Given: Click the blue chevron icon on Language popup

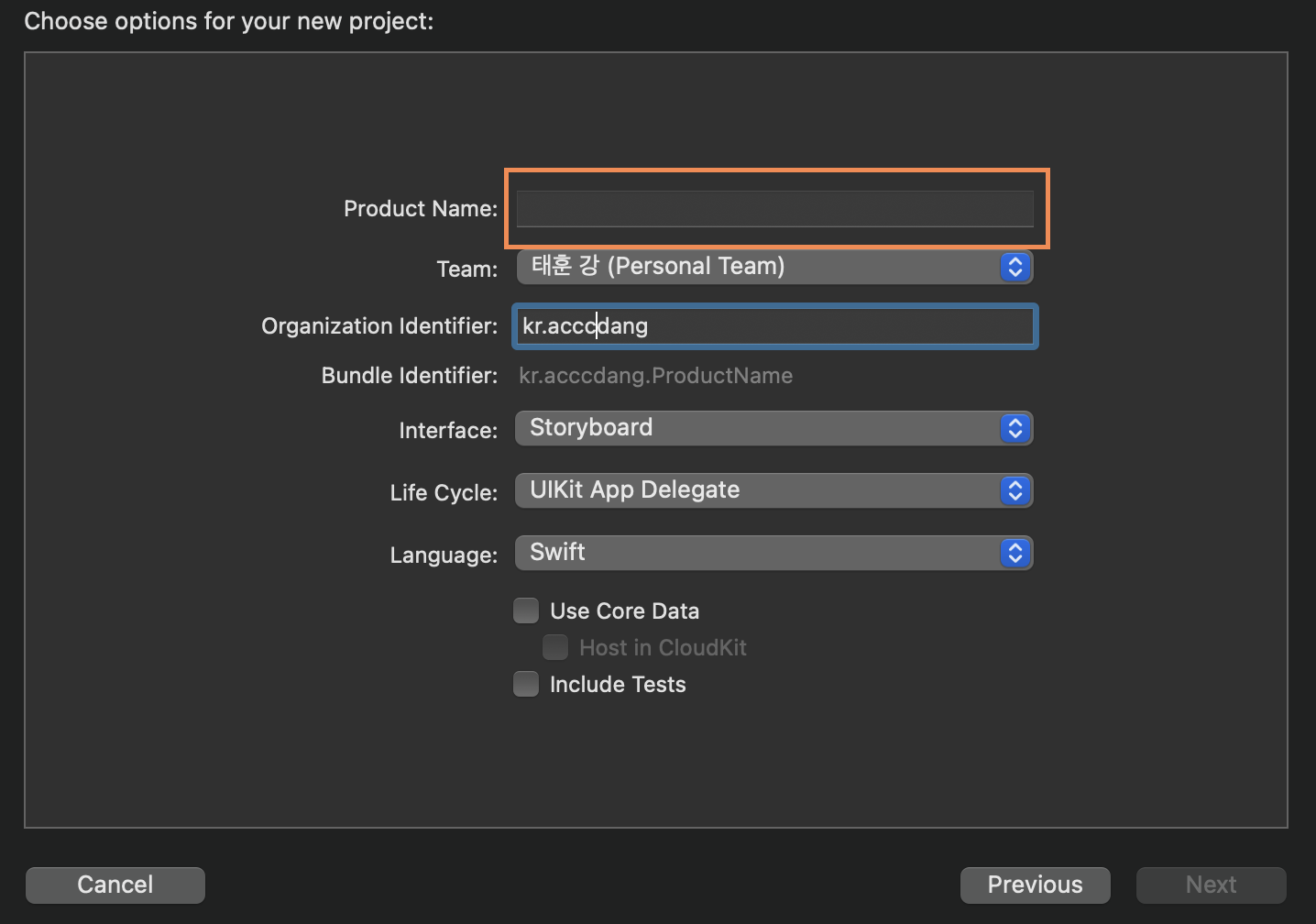Looking at the screenshot, I should tap(1014, 553).
